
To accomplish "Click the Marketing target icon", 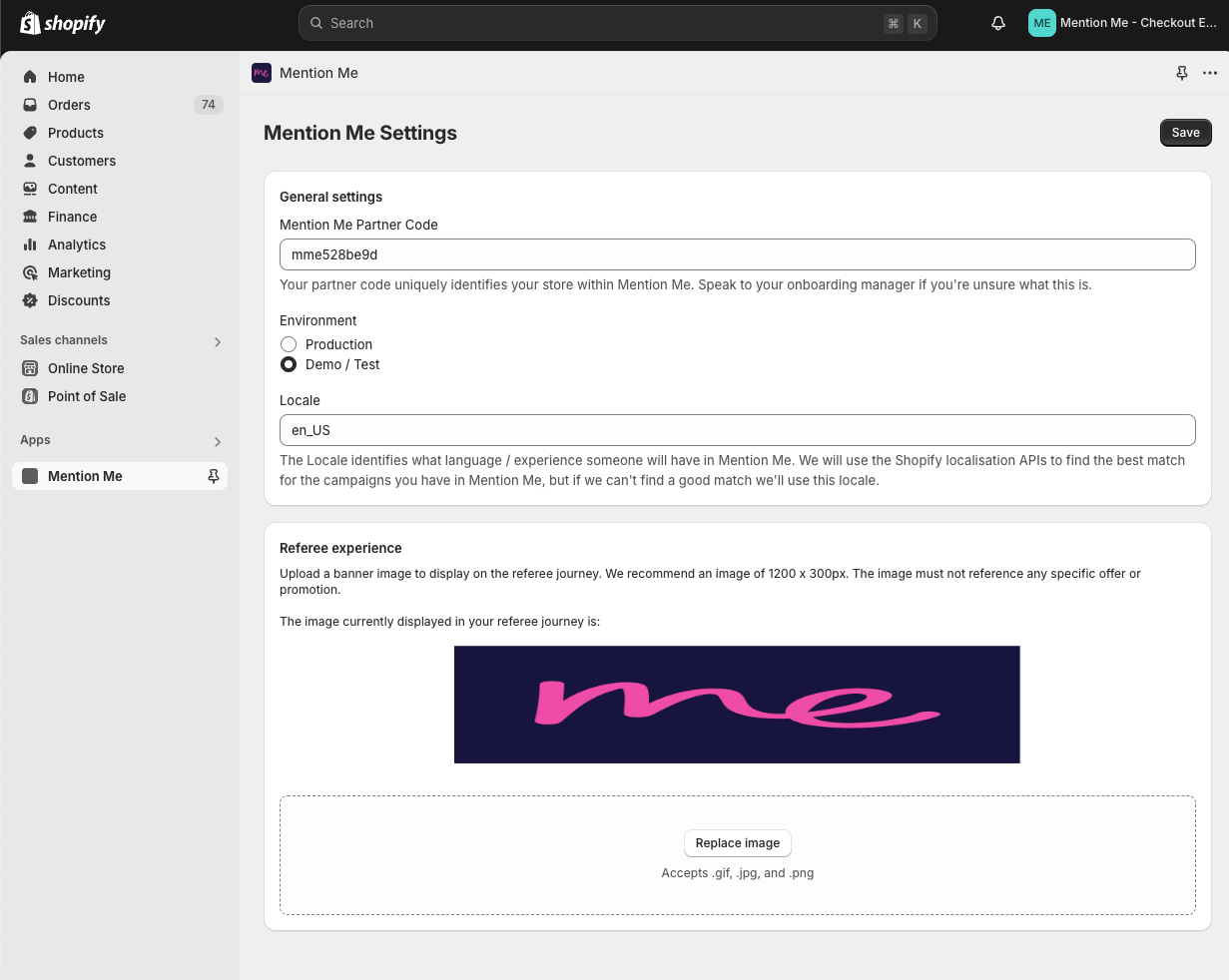I will pyautogui.click(x=30, y=272).
